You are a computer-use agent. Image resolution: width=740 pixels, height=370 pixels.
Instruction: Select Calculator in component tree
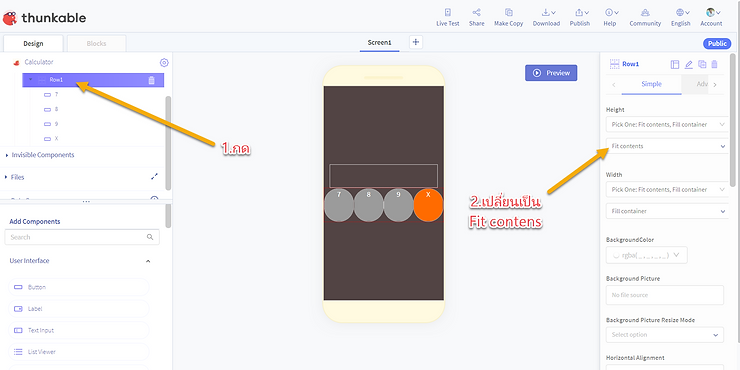click(39, 62)
